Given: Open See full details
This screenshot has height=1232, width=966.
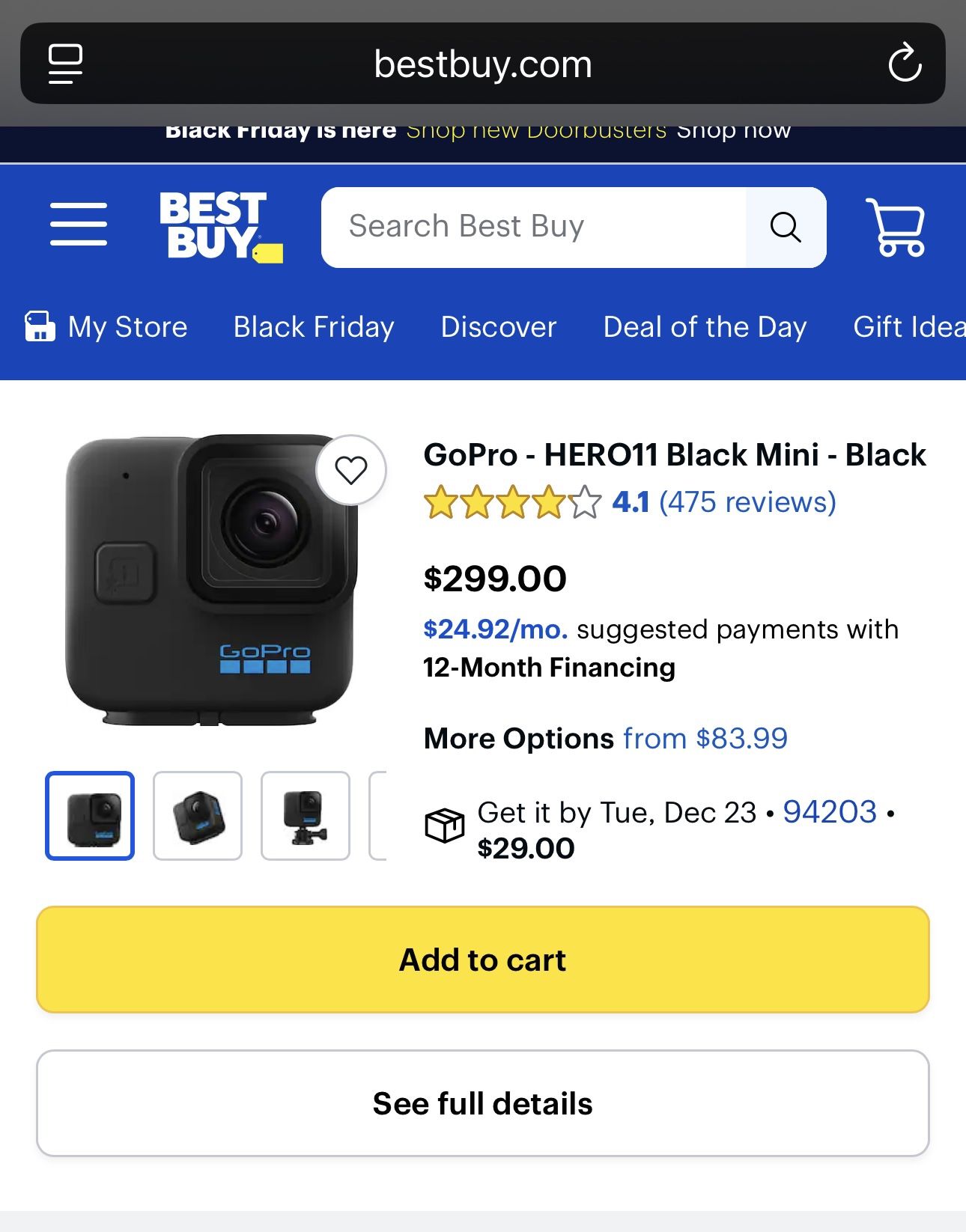Looking at the screenshot, I should (483, 1103).
